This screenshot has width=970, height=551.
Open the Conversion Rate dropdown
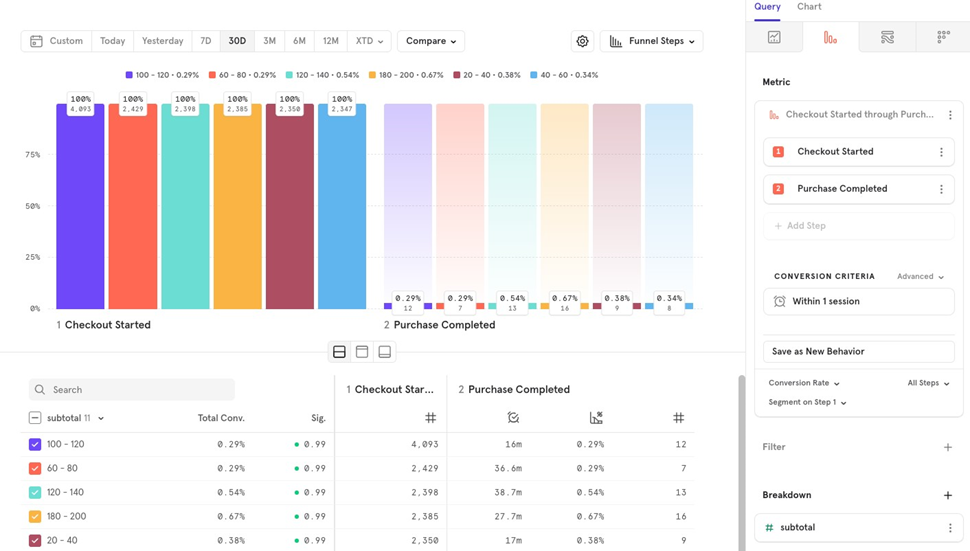click(804, 383)
